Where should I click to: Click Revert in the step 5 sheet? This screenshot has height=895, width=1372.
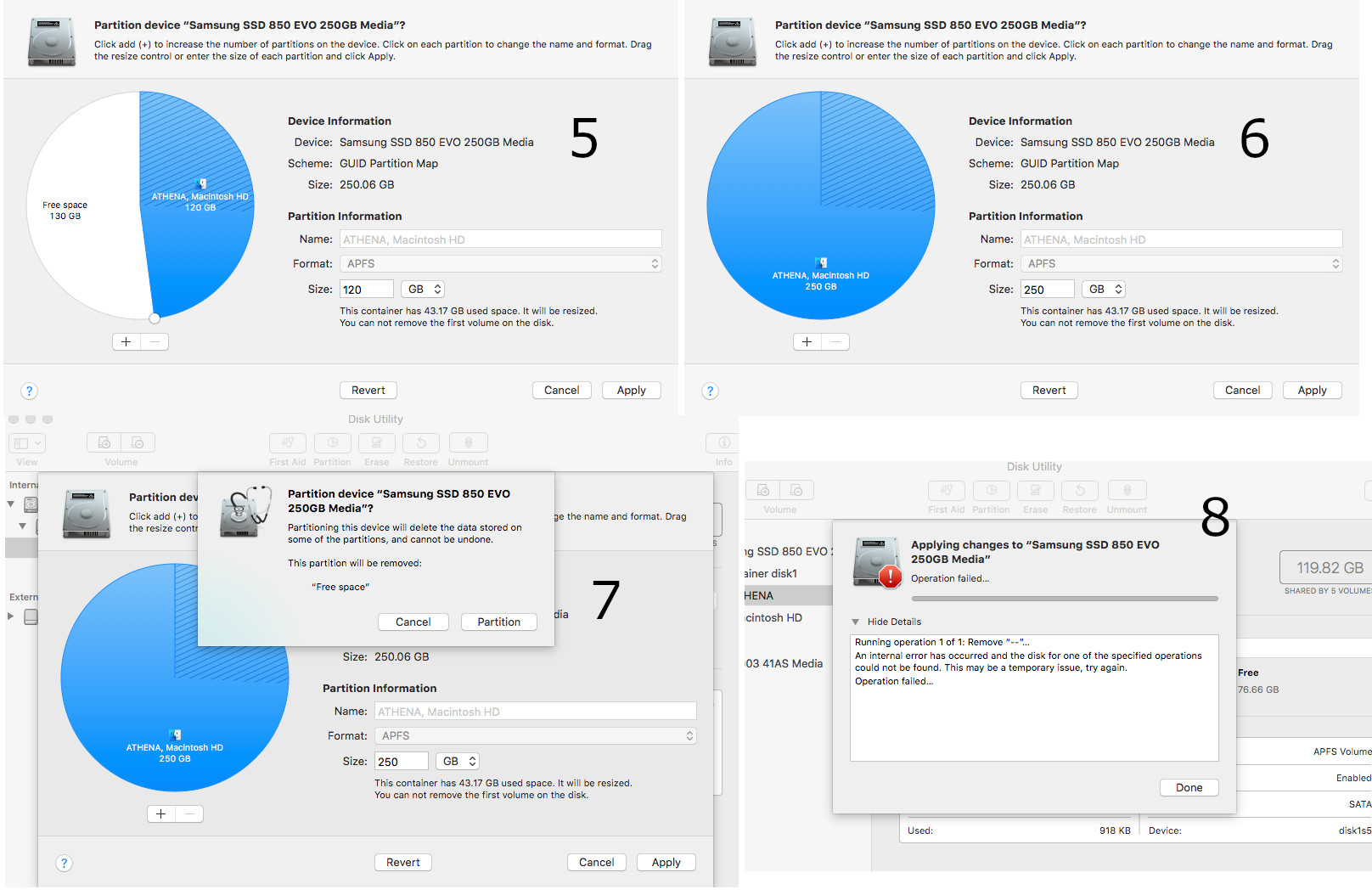point(368,391)
